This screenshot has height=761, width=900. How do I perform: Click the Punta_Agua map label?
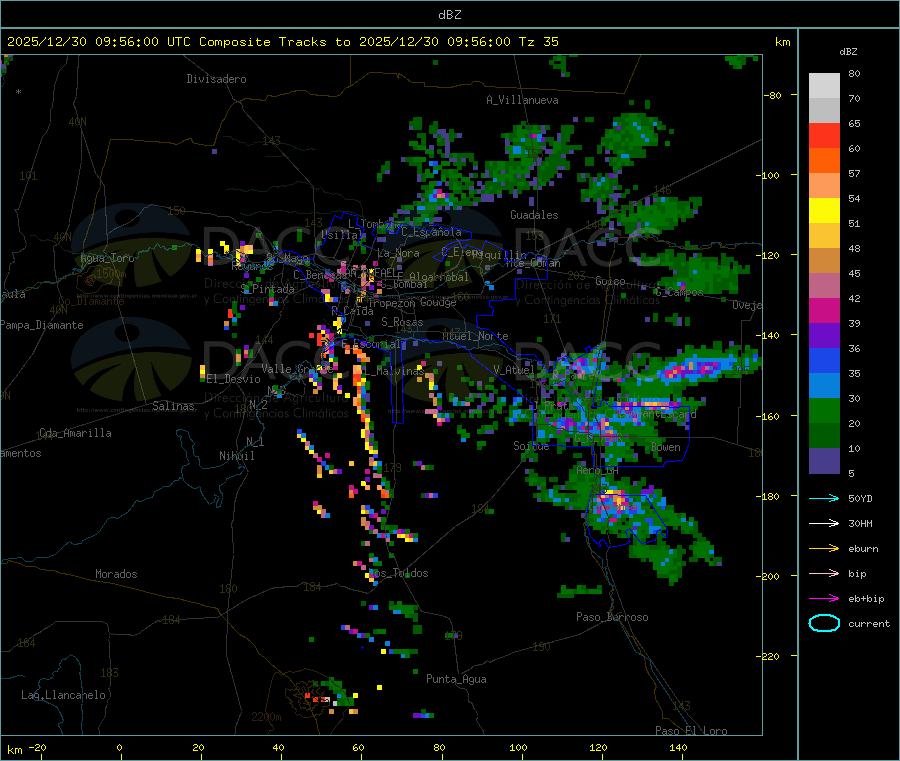point(456,679)
